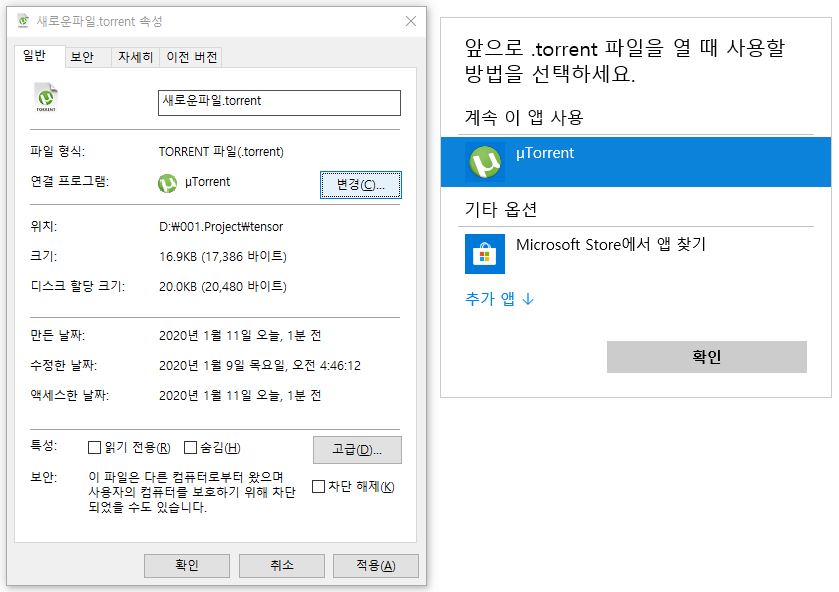Open the 보안 tab

88,57
